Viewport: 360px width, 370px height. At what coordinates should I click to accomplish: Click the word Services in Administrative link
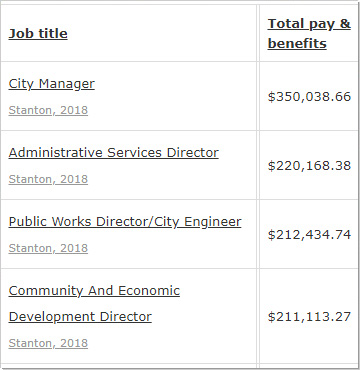[135, 153]
